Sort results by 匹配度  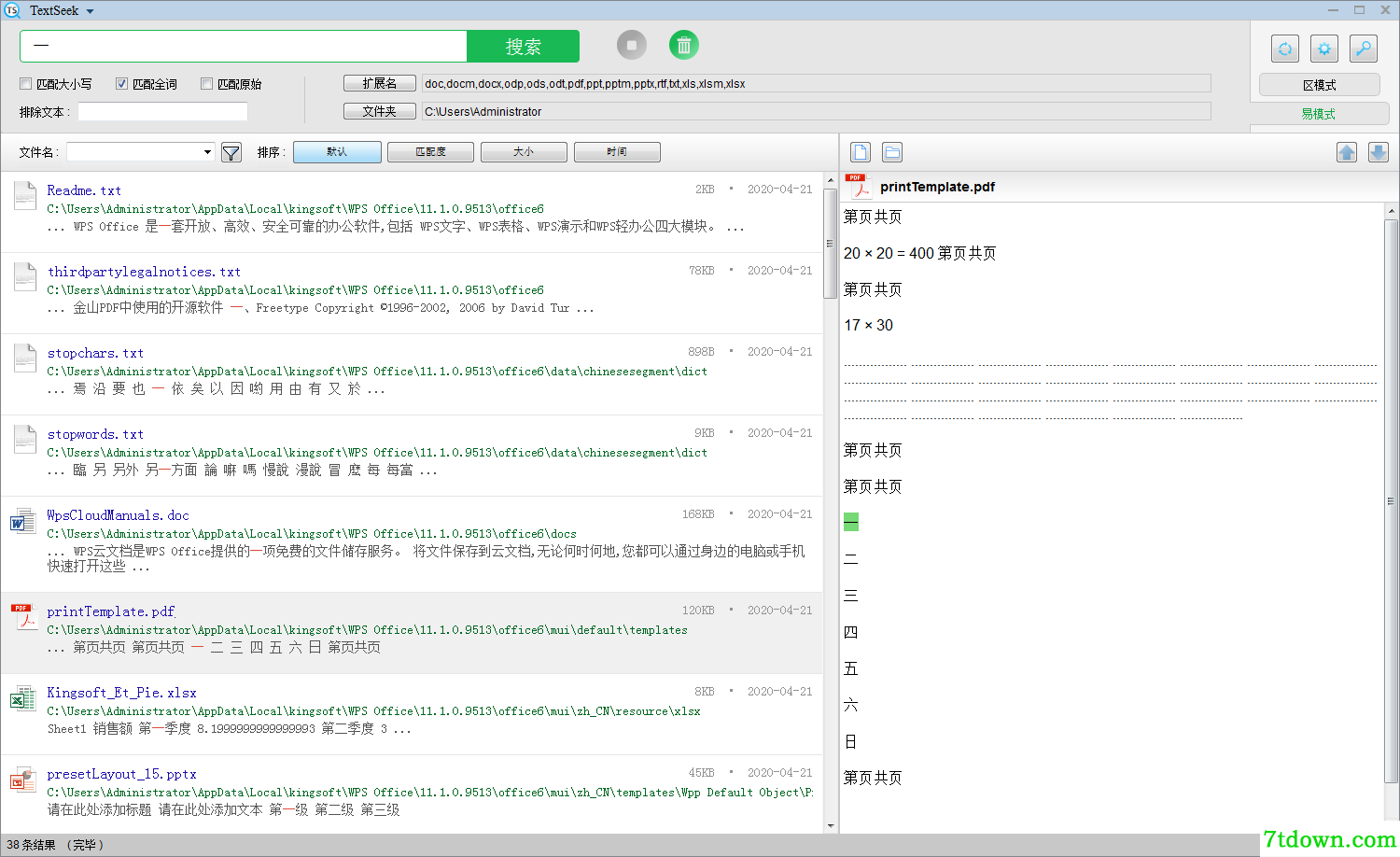(x=430, y=152)
